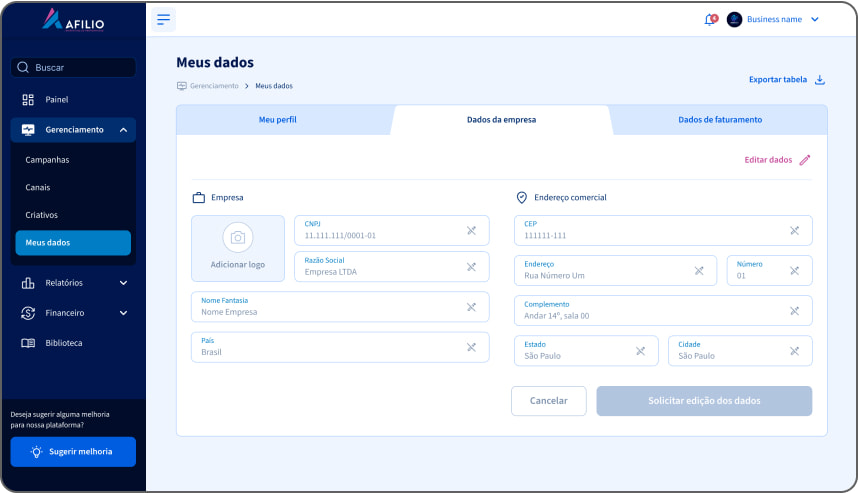Click the Sugerir melhoria button
Image resolution: width=858 pixels, height=493 pixels.
tap(73, 452)
